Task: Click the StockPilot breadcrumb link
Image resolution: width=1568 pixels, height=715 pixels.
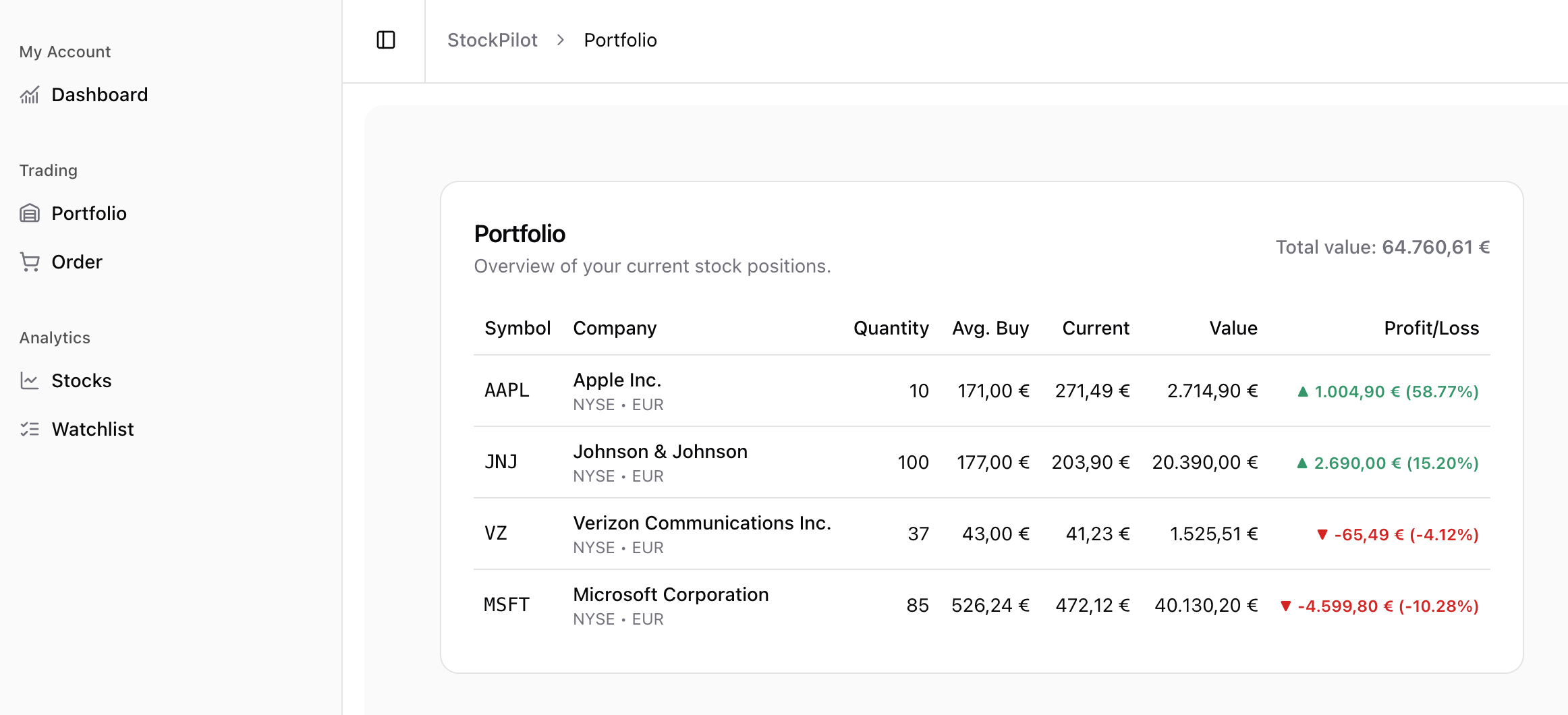Action: (492, 40)
